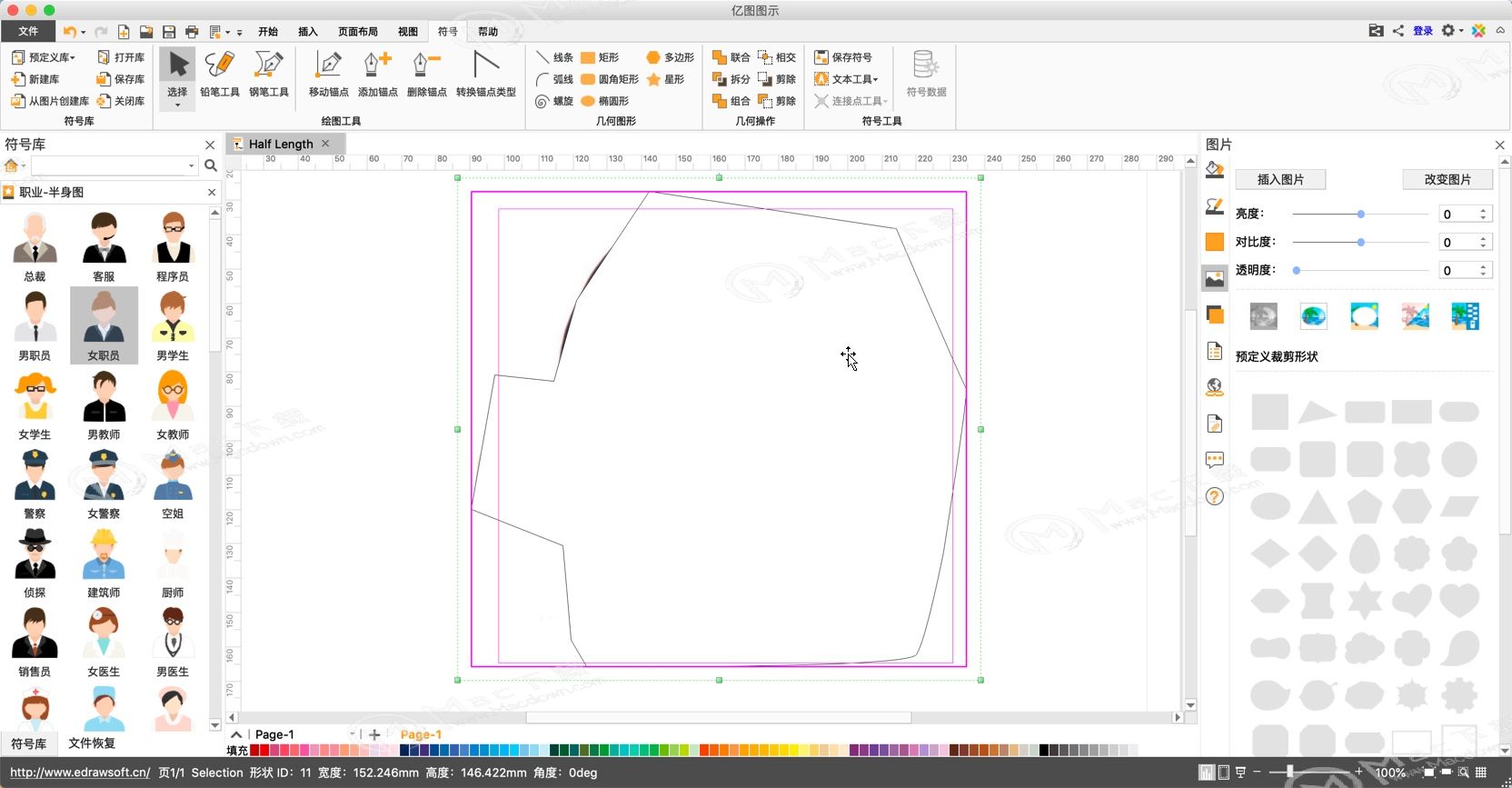Open the Page-1 page selector dropdown
The width and height of the screenshot is (1512, 788).
(352, 734)
